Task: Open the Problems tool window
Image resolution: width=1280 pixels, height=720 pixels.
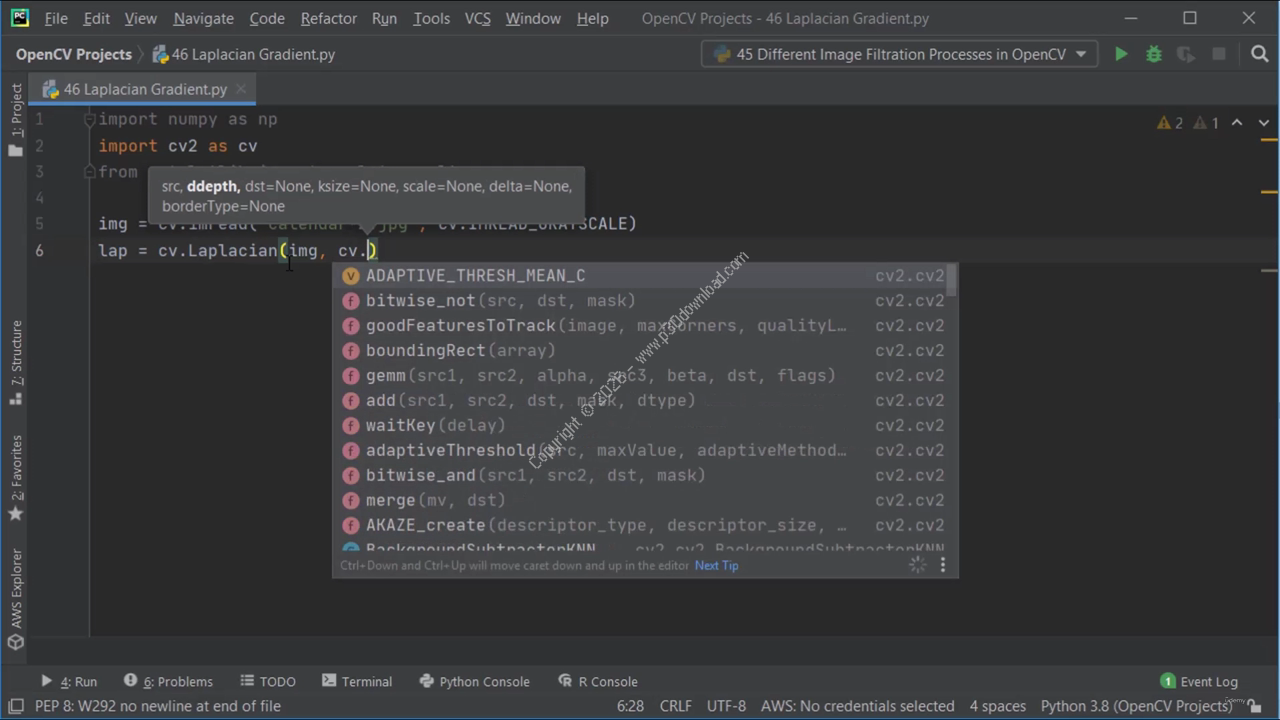Action: tap(168, 681)
